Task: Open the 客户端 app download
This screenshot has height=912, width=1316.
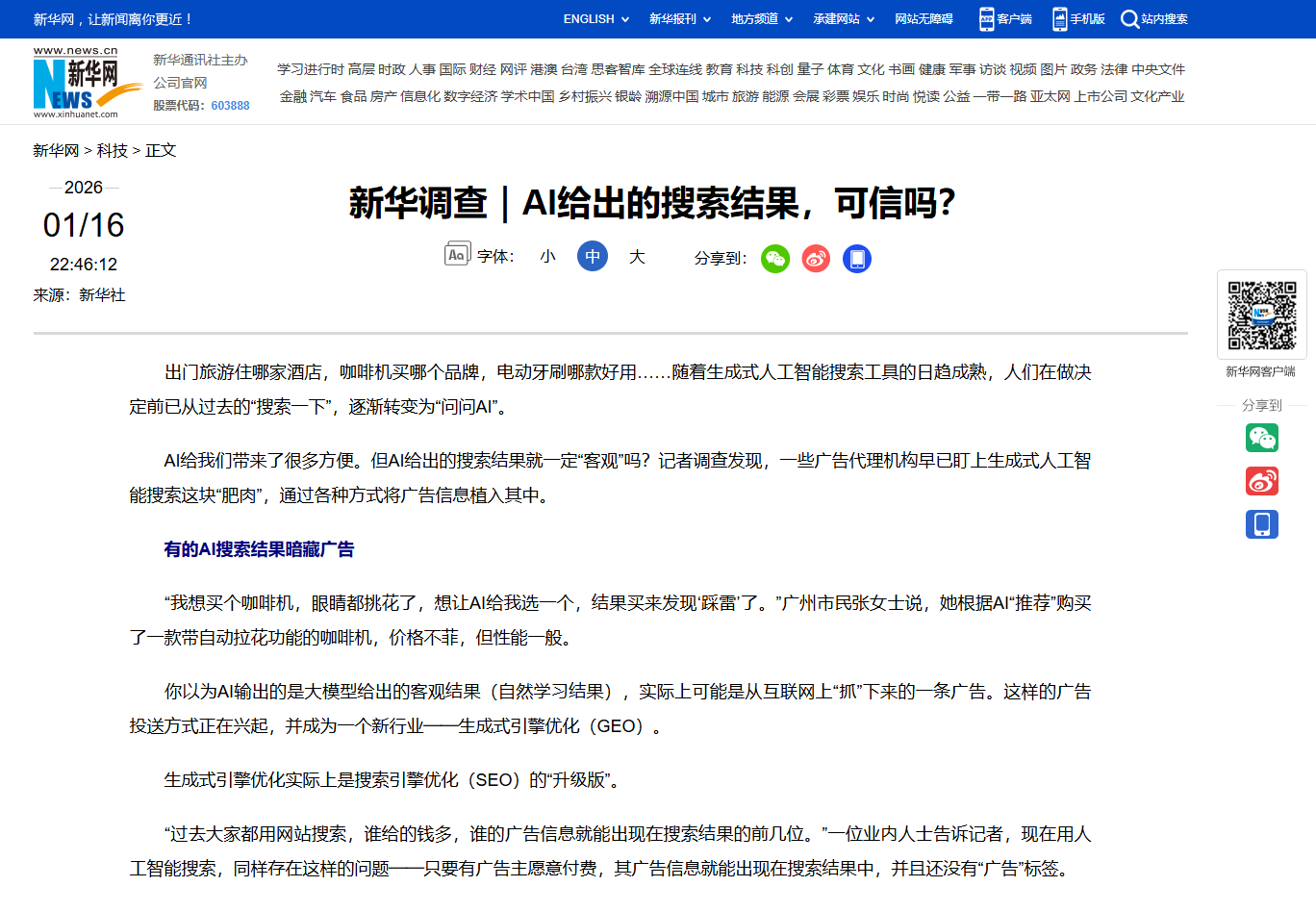Action: point(1005,19)
